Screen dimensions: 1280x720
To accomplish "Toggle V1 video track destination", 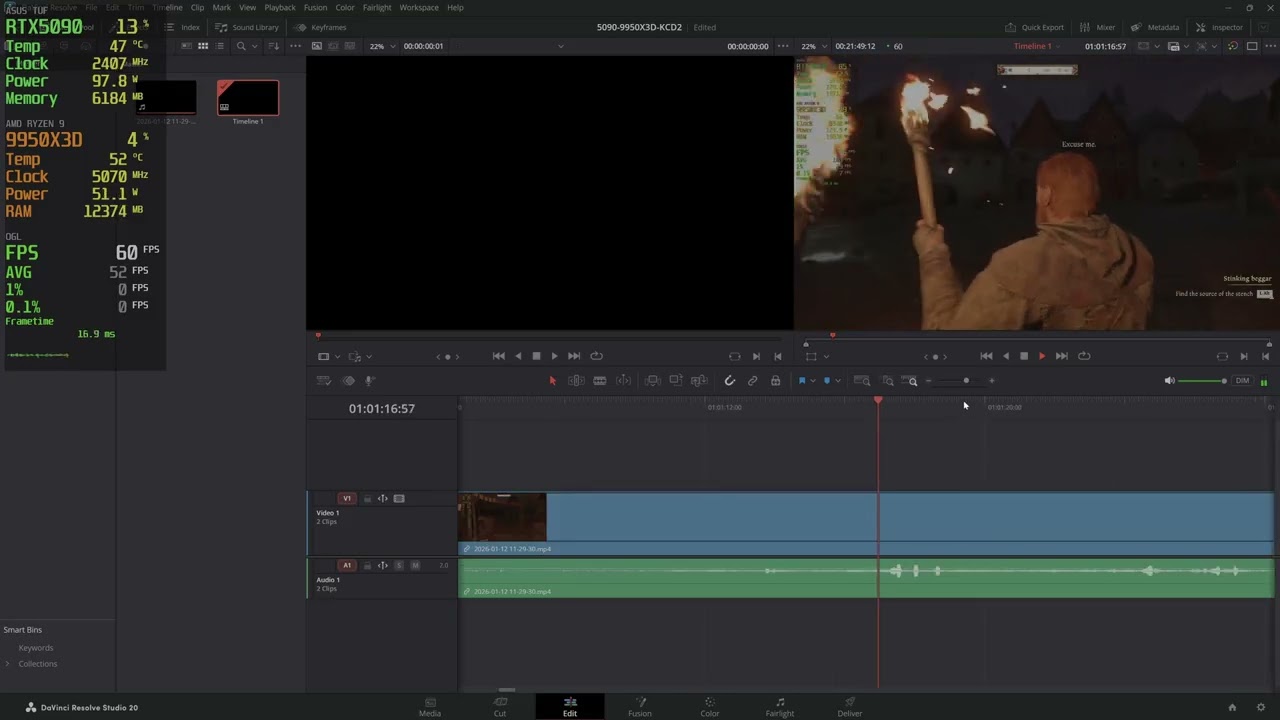I will click(x=347, y=498).
